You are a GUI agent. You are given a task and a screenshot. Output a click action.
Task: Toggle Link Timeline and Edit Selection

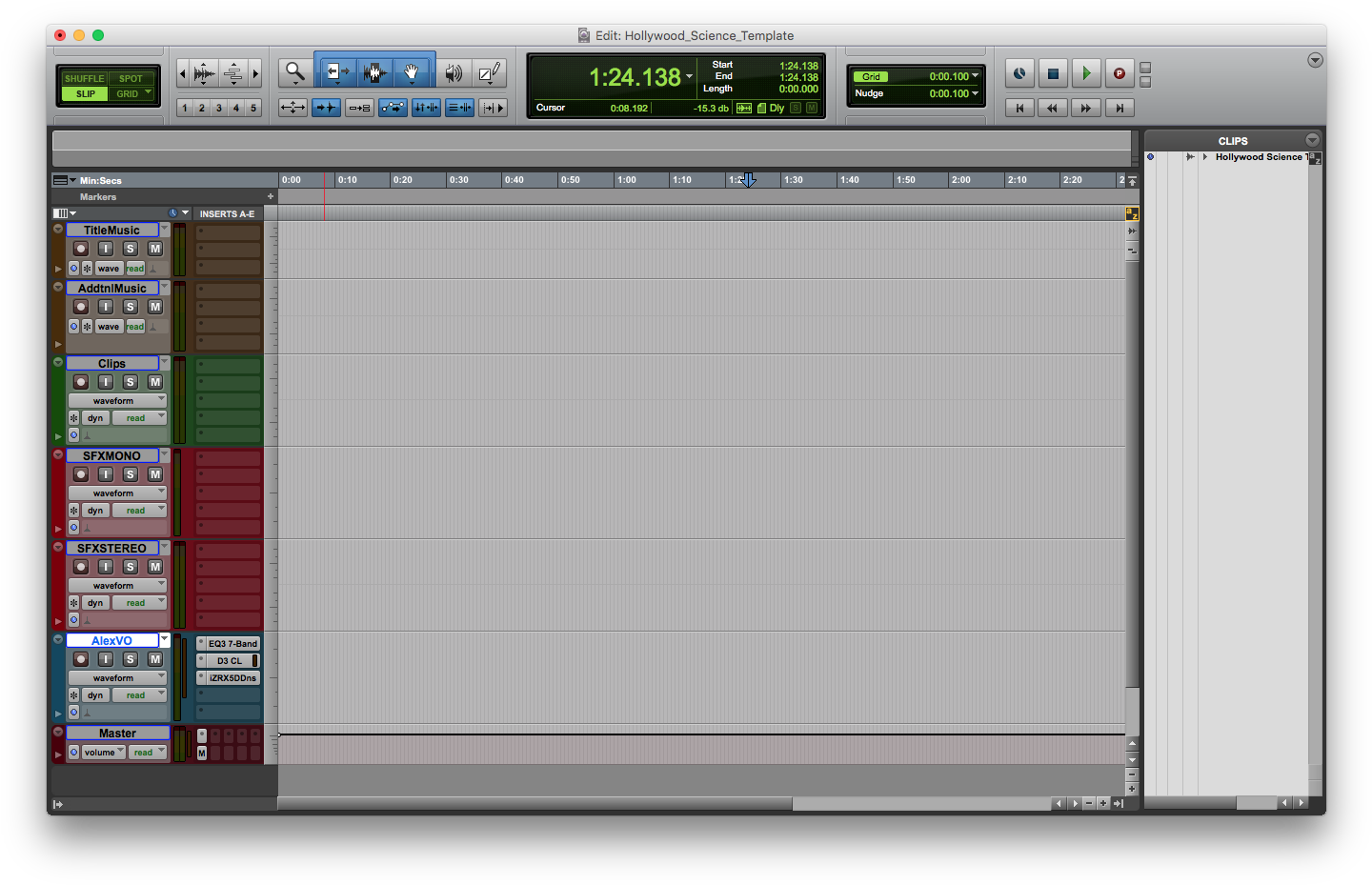[426, 108]
